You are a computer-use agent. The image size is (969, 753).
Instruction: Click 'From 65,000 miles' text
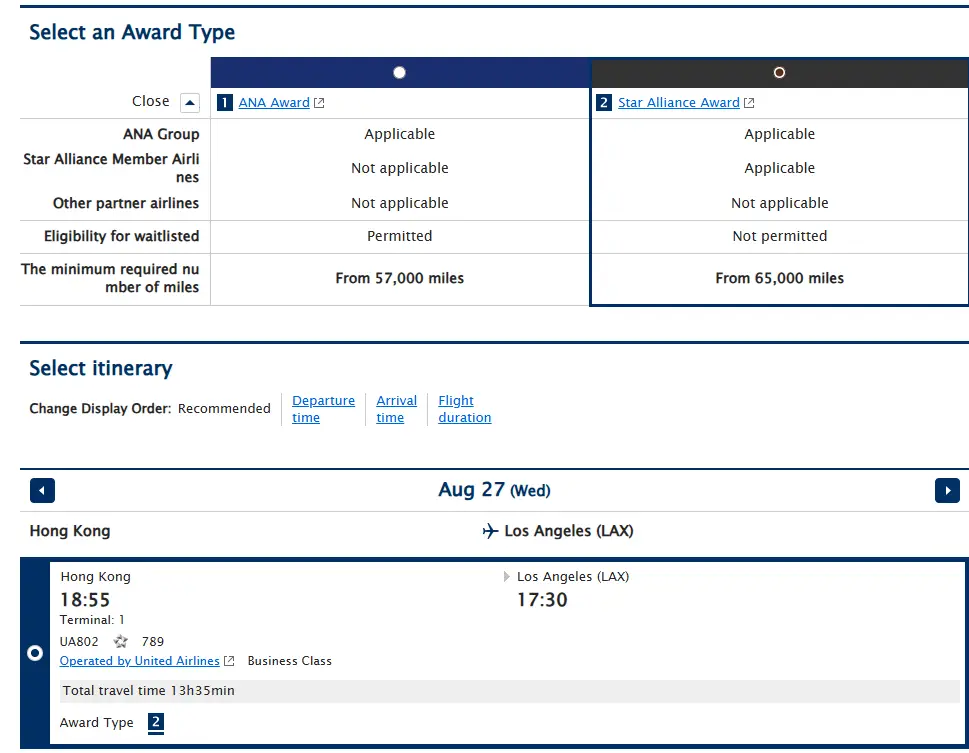779,278
